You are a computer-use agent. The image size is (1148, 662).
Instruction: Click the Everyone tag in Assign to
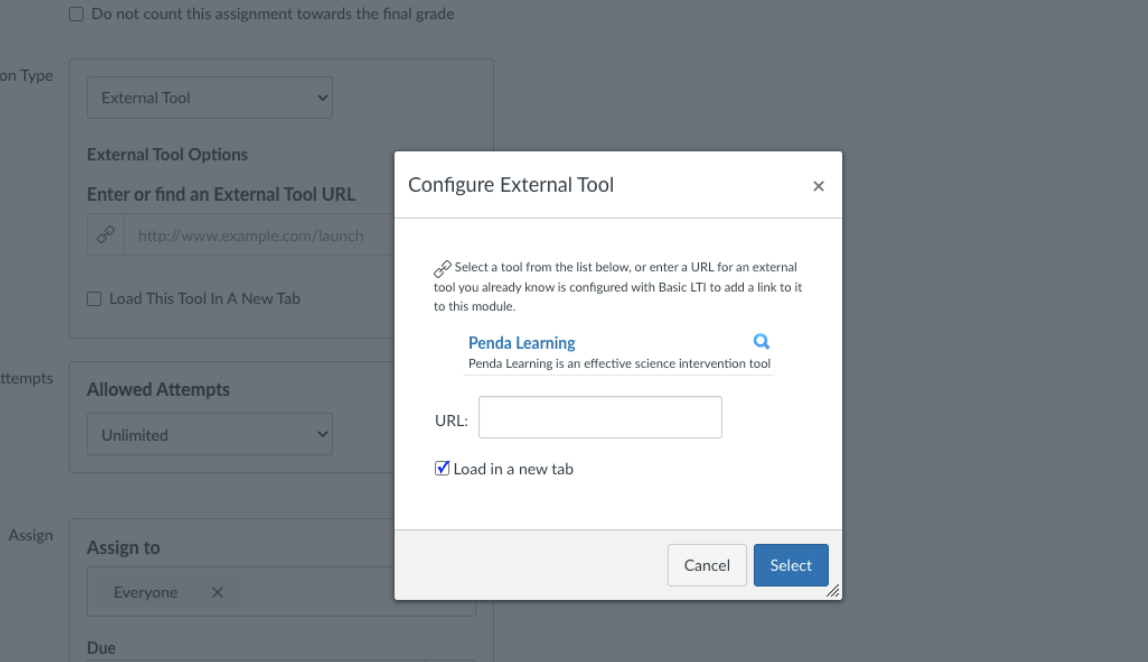[146, 592]
